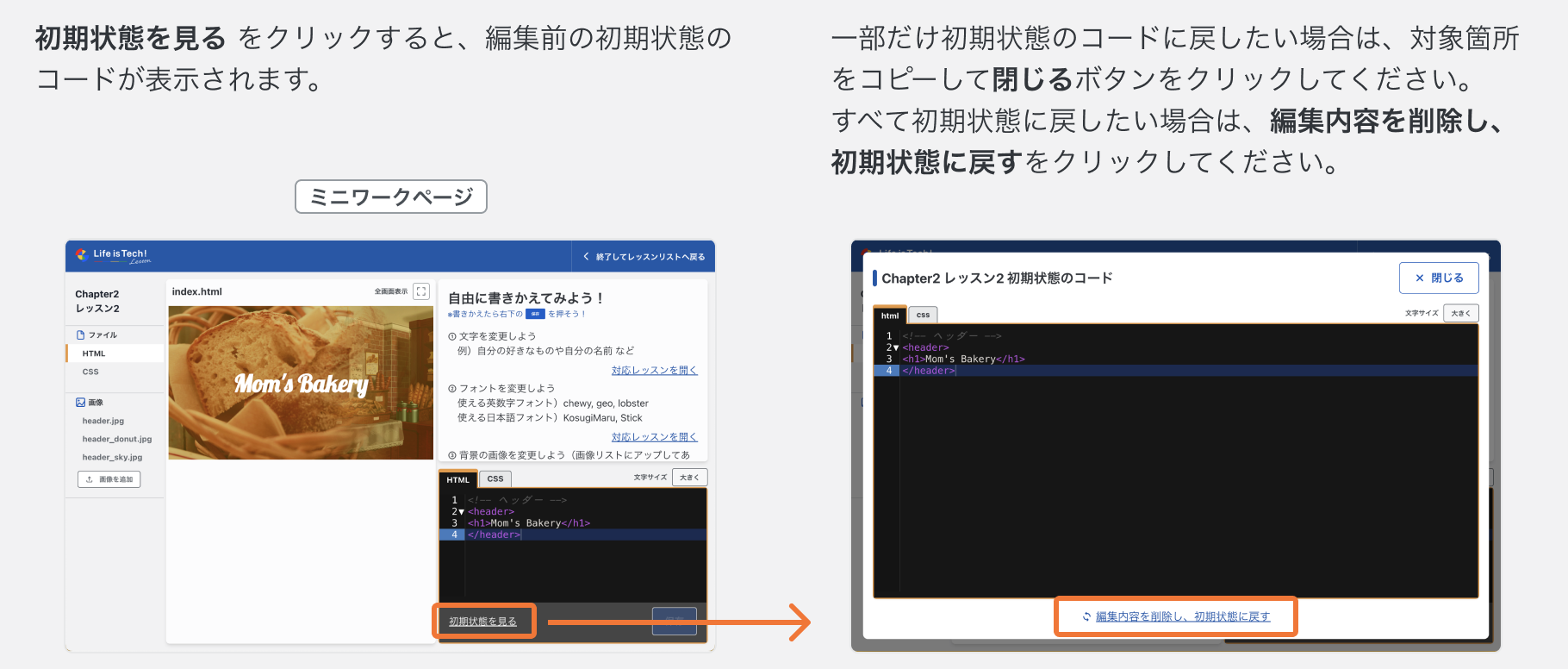Select header_sky.jpg in the image list
This screenshot has height=669, width=1568.
112,457
